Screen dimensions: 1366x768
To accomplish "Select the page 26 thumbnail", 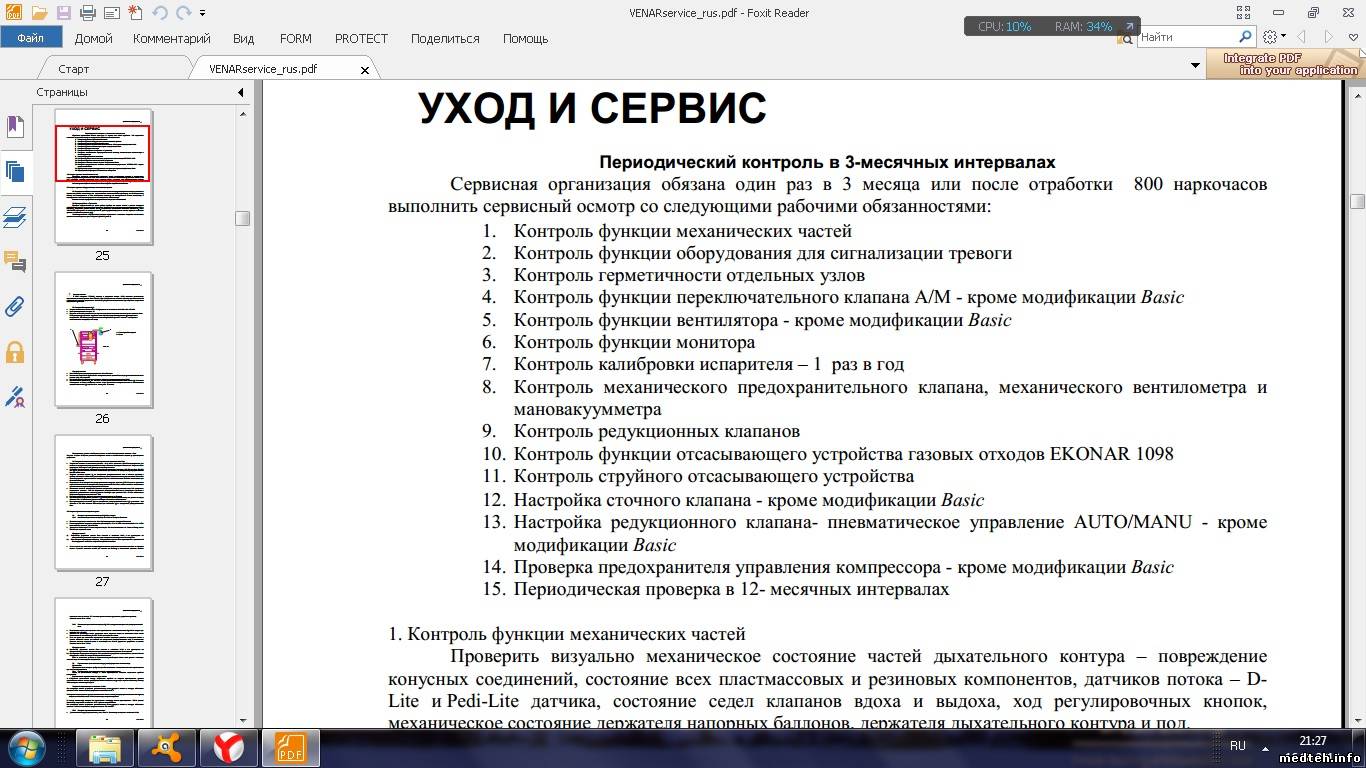I will pyautogui.click(x=103, y=340).
